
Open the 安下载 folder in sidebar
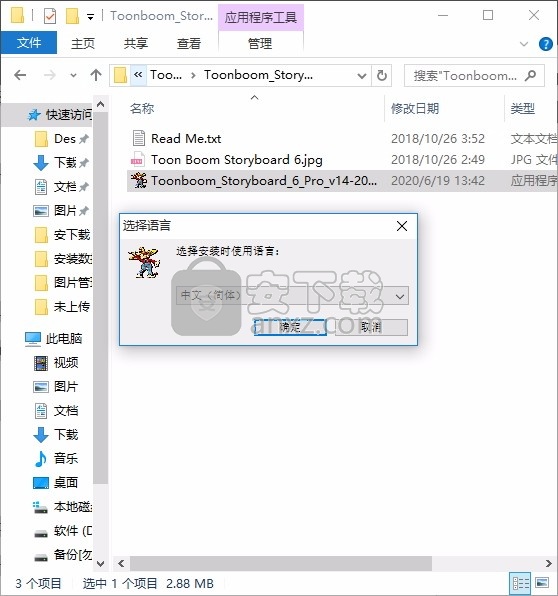pos(62,235)
